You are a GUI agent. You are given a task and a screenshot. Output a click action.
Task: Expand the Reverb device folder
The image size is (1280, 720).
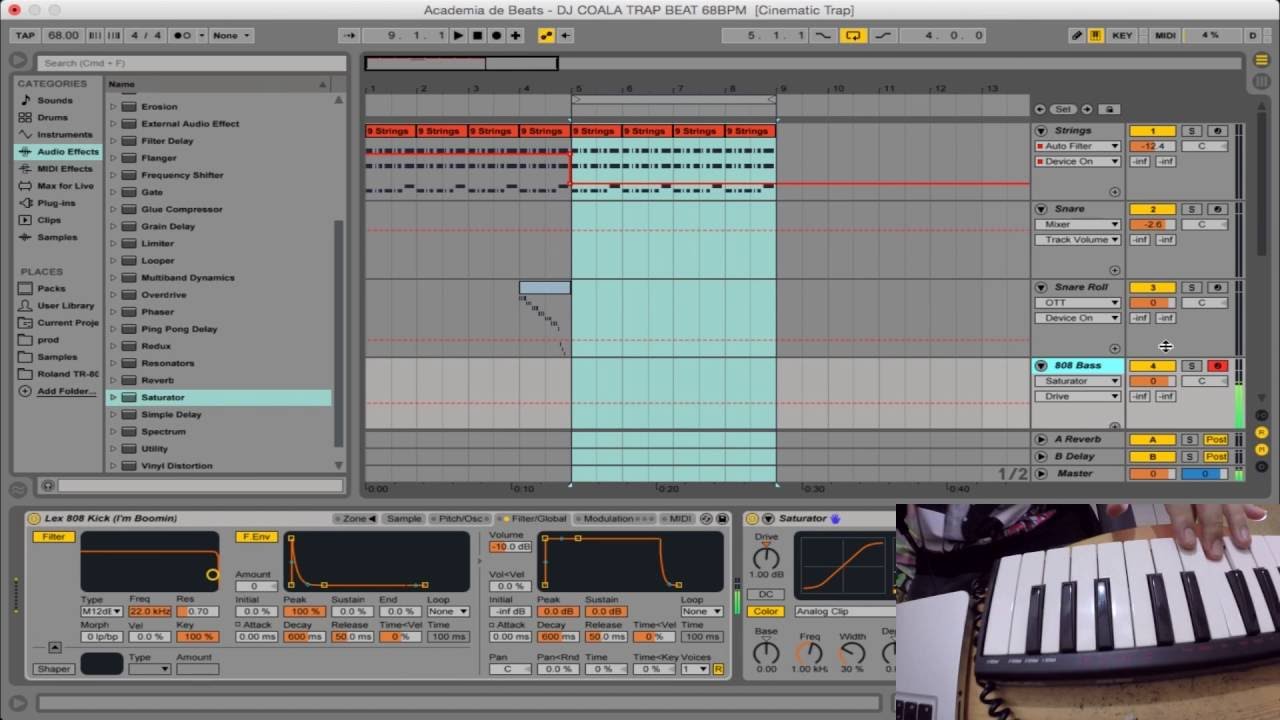click(x=113, y=380)
